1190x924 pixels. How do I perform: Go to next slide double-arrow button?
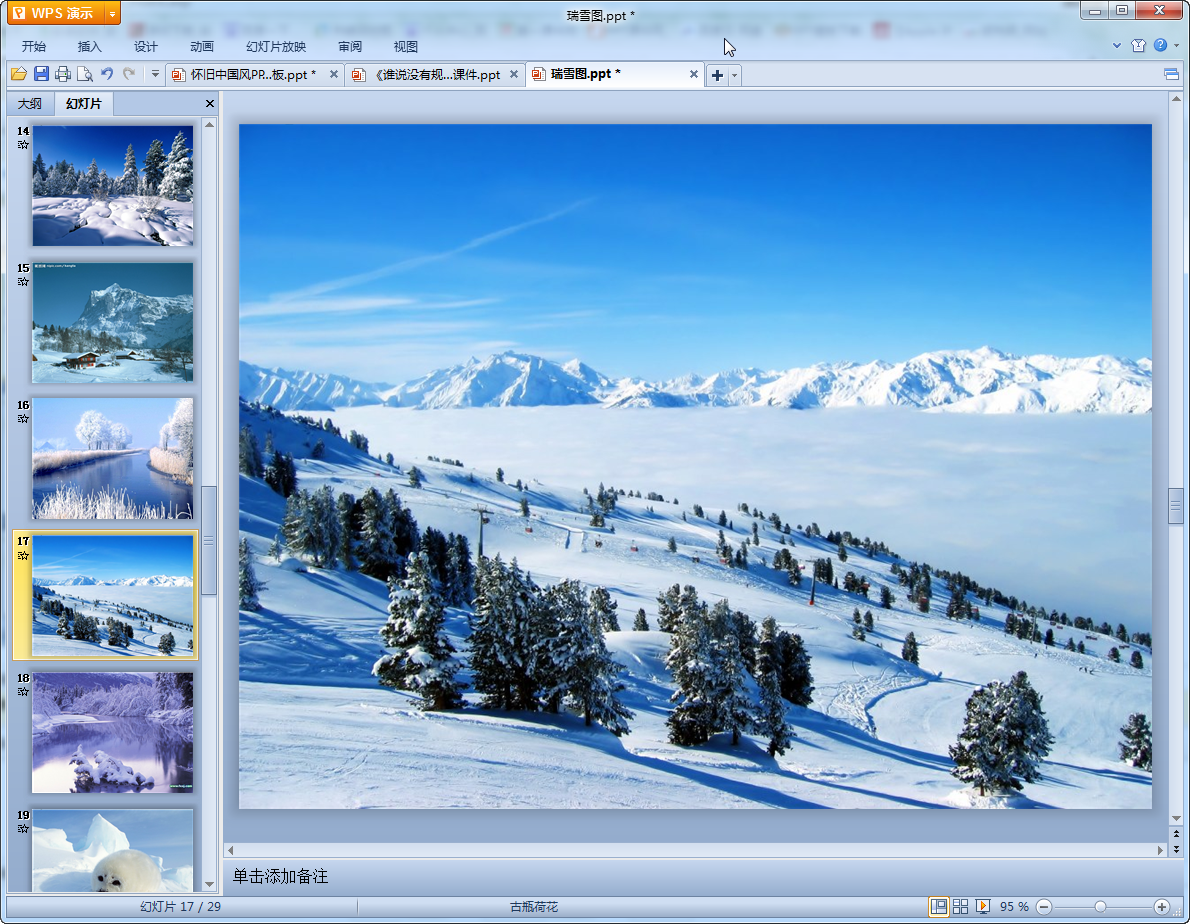coord(1176,849)
